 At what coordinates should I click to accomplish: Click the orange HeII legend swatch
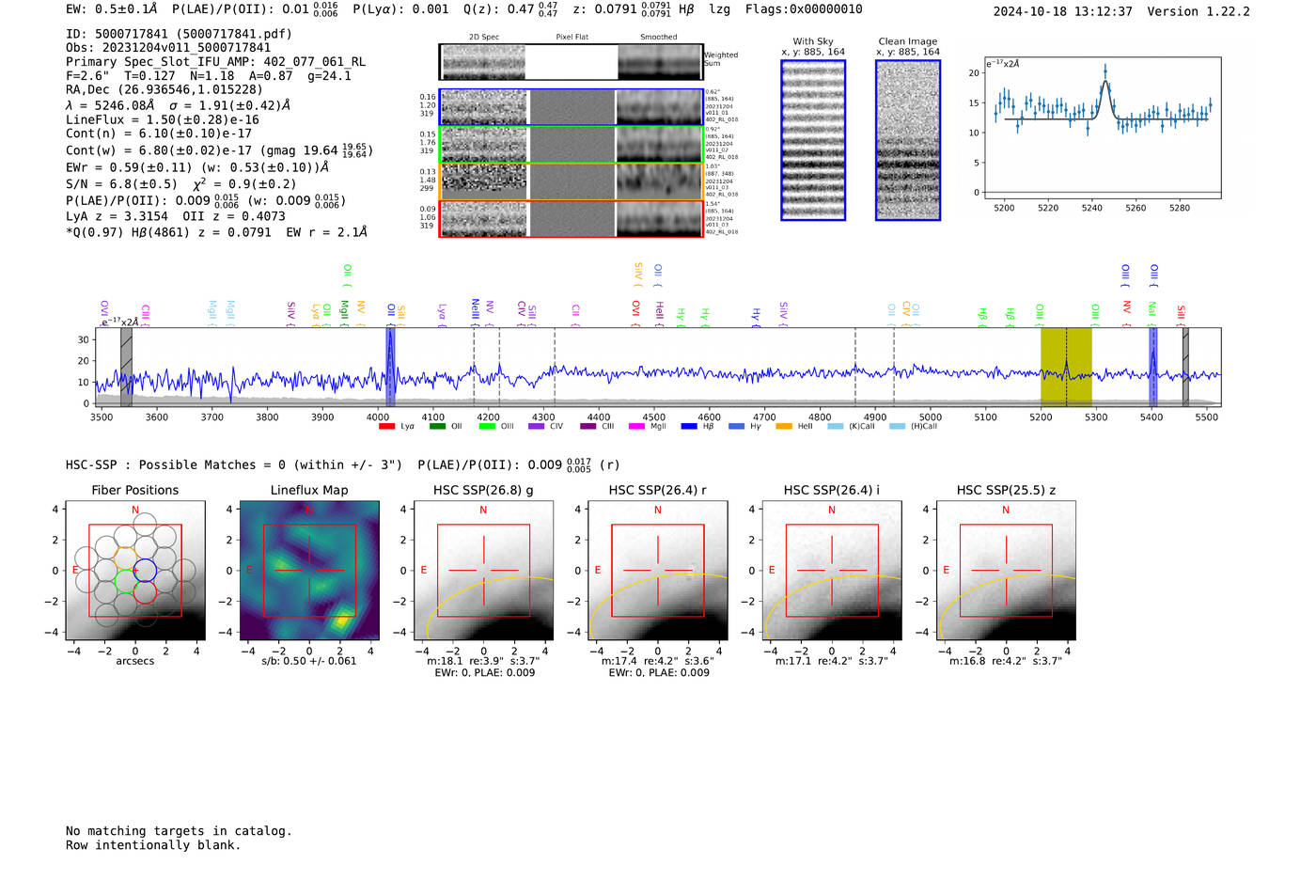784,427
